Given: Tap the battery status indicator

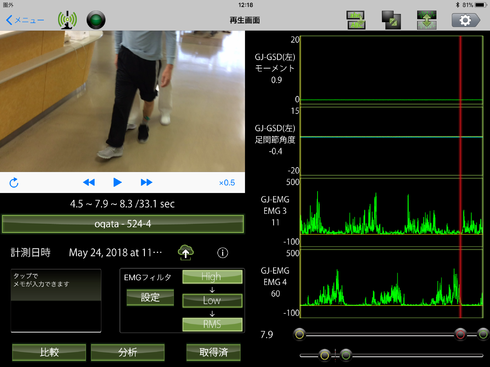Looking at the screenshot, I should click(482, 5).
